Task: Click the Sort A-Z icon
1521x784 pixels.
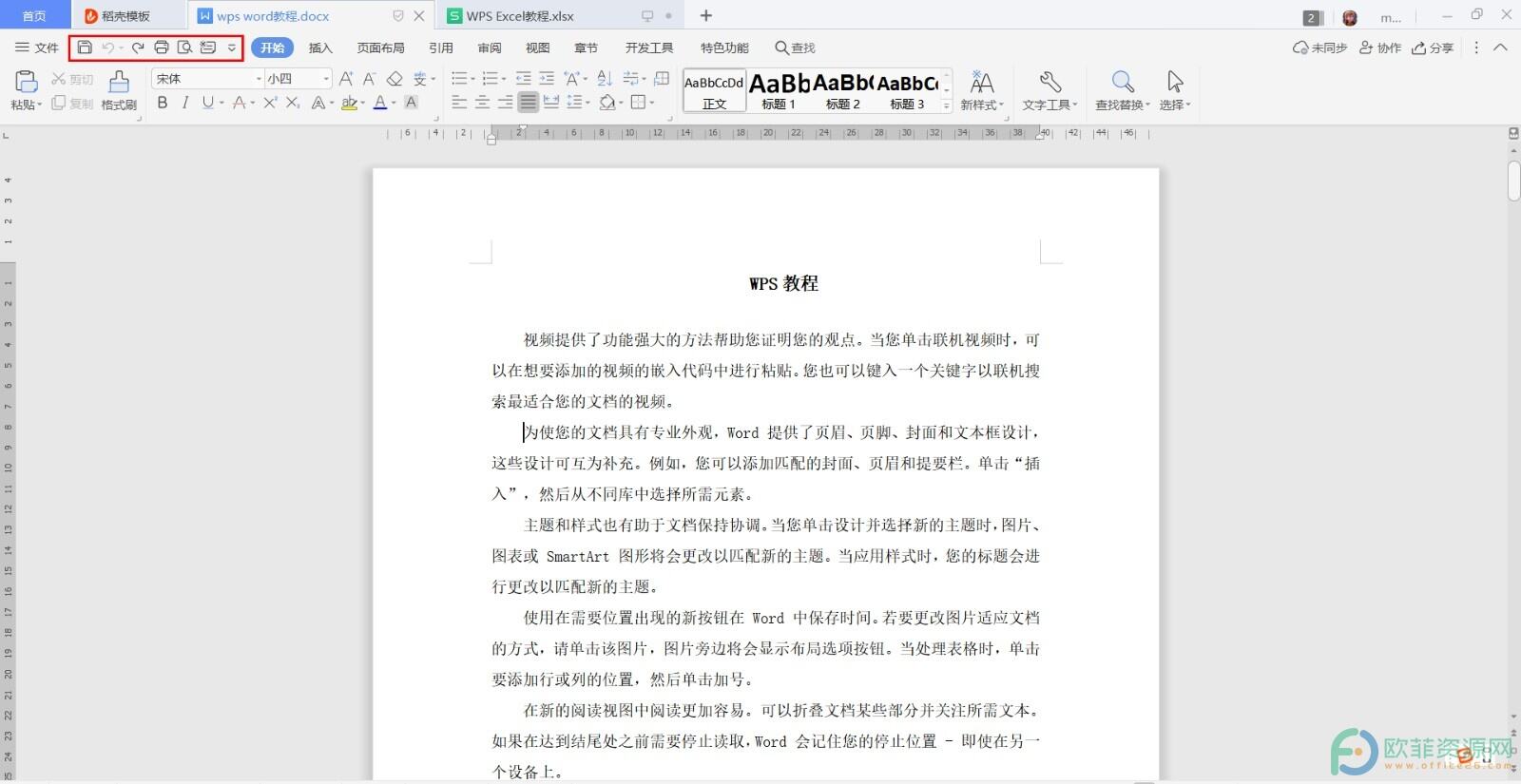Action: tap(605, 79)
